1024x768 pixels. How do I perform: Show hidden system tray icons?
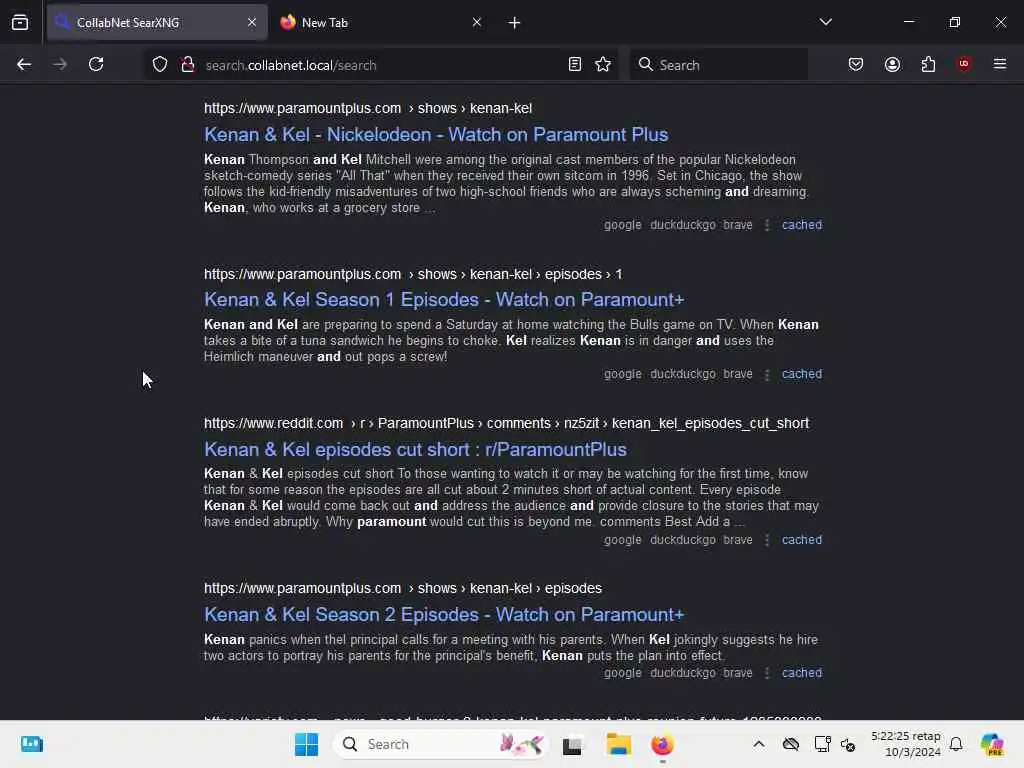coord(758,744)
